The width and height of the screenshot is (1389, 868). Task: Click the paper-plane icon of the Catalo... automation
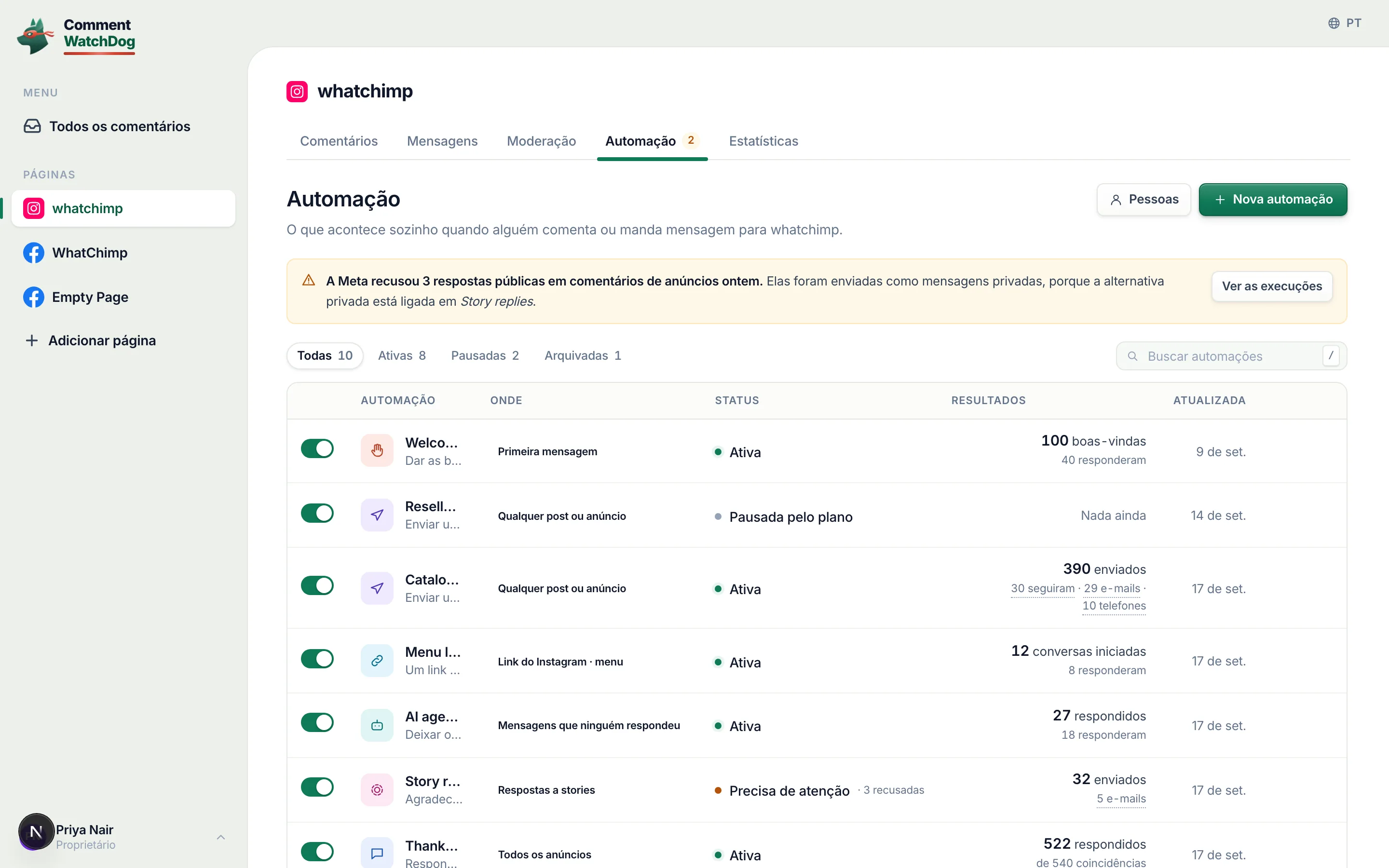tap(377, 588)
